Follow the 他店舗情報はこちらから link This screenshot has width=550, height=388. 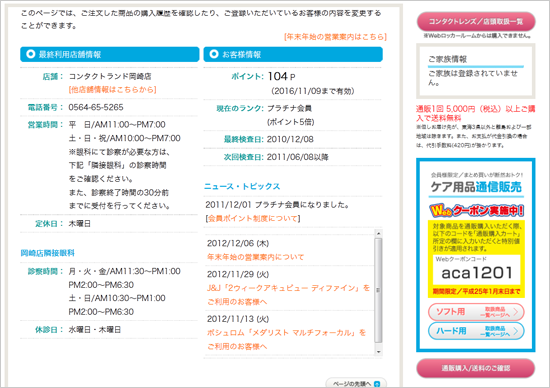pyautogui.click(x=113, y=89)
